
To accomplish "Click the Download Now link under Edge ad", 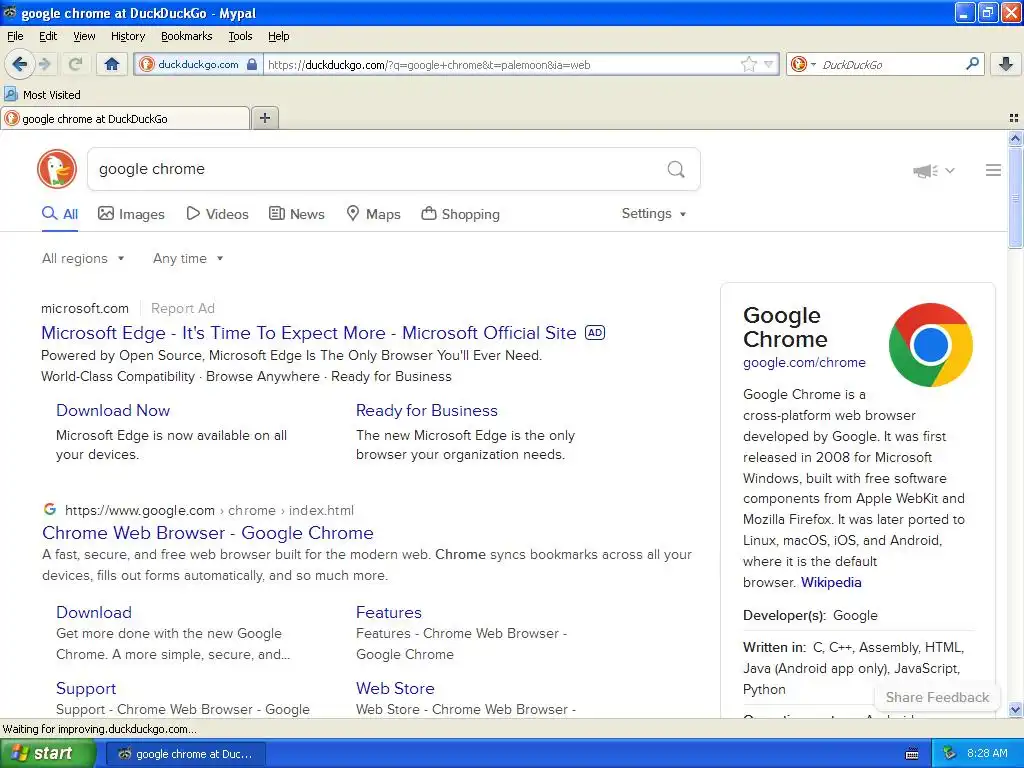I will 113,410.
